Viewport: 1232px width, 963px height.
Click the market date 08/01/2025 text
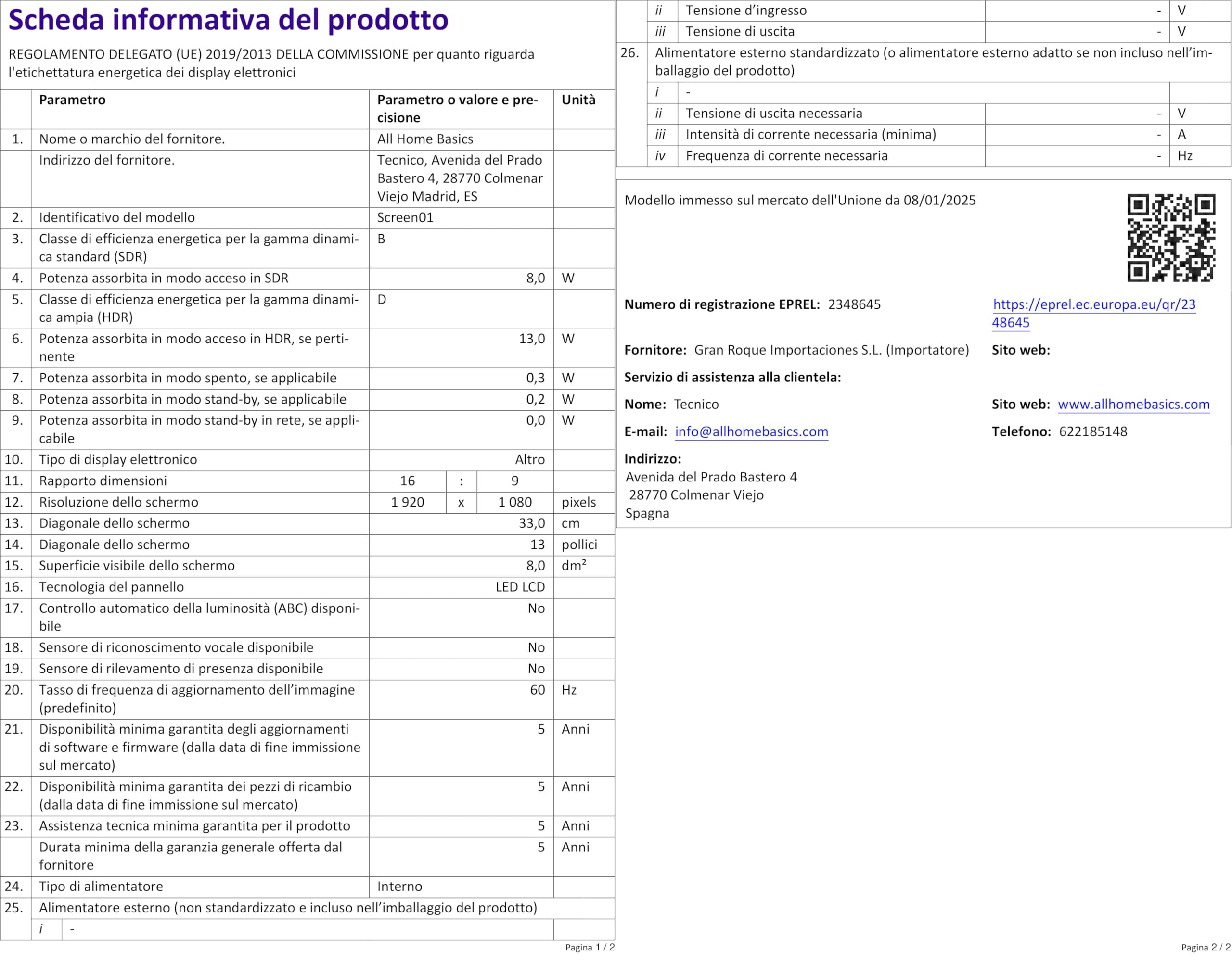939,200
